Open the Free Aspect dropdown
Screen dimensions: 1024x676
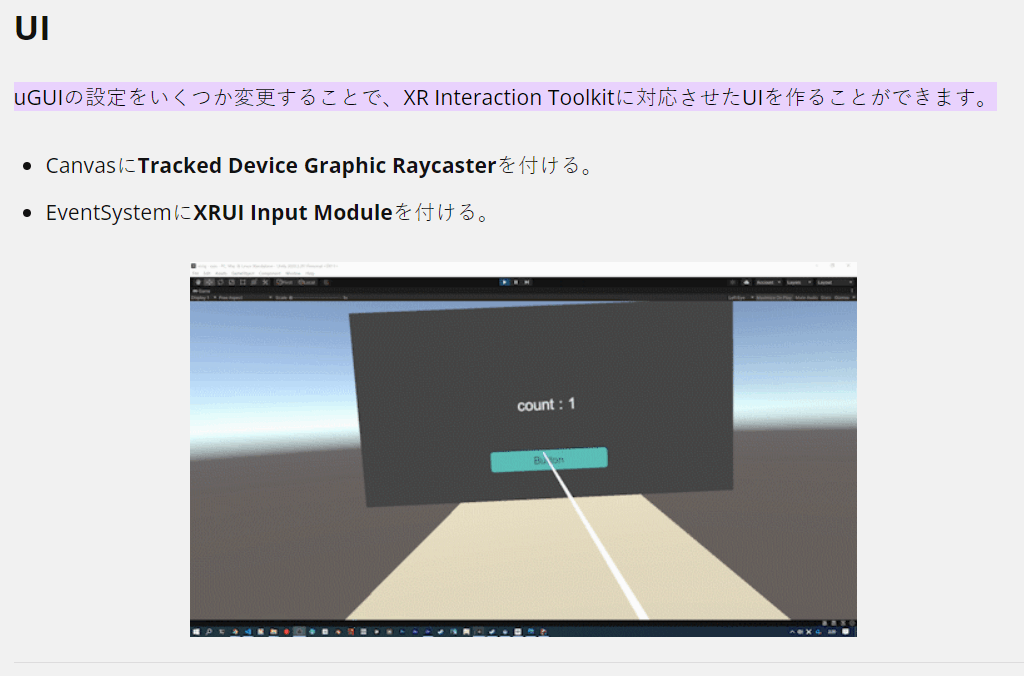click(x=244, y=298)
